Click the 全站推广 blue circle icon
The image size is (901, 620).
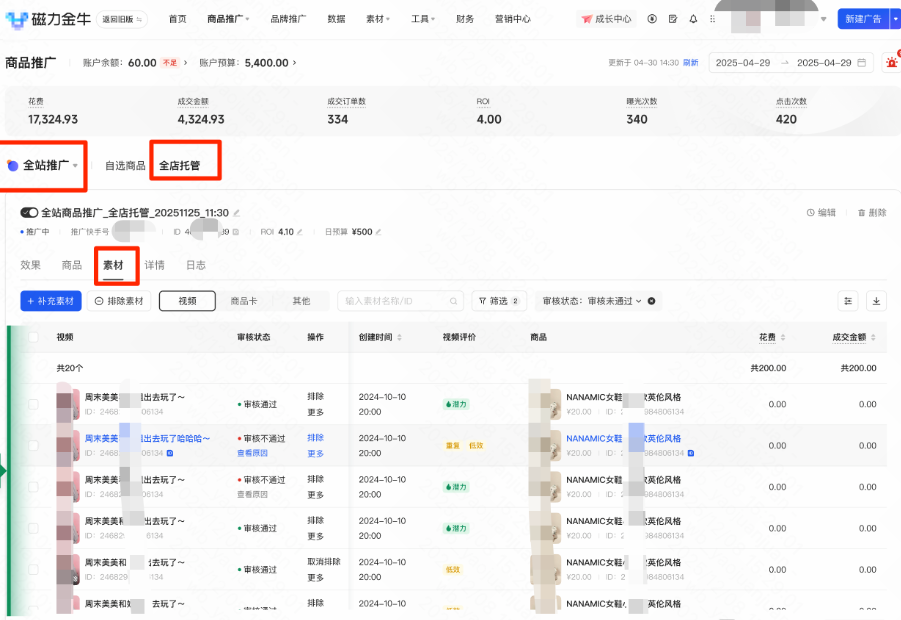(13, 165)
